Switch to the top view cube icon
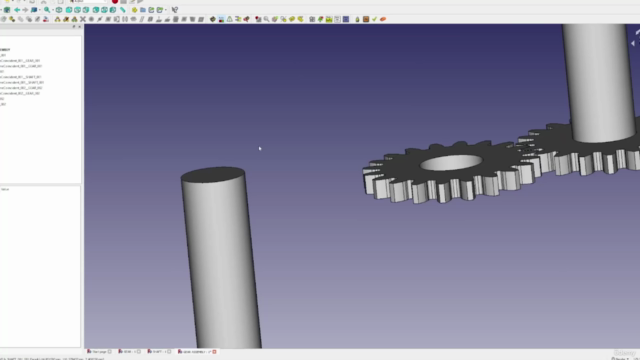The height and width of the screenshot is (360, 640). 78,10
